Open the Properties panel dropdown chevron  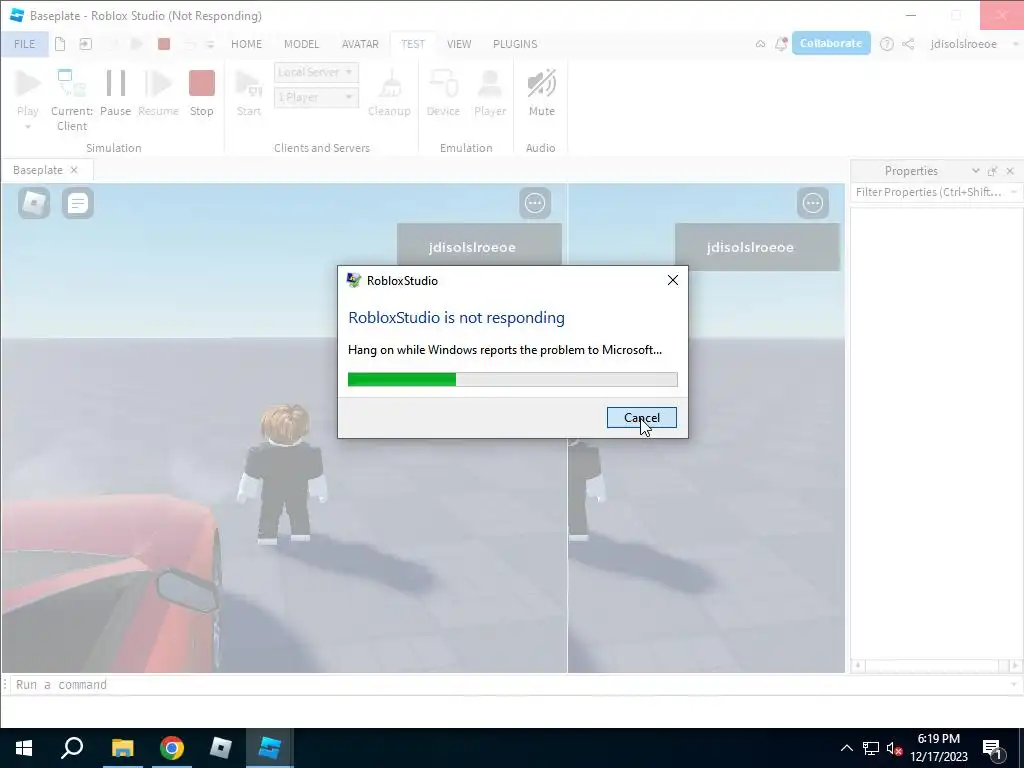click(976, 170)
